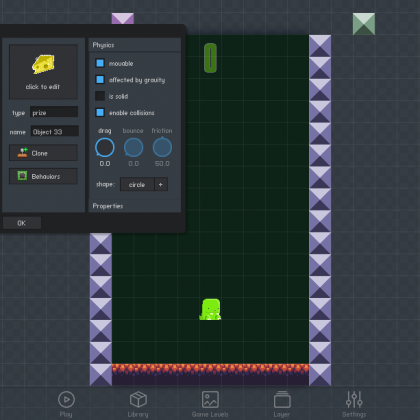Open the Behaviors editor
Screen dimensions: 420x420
(x=43, y=176)
